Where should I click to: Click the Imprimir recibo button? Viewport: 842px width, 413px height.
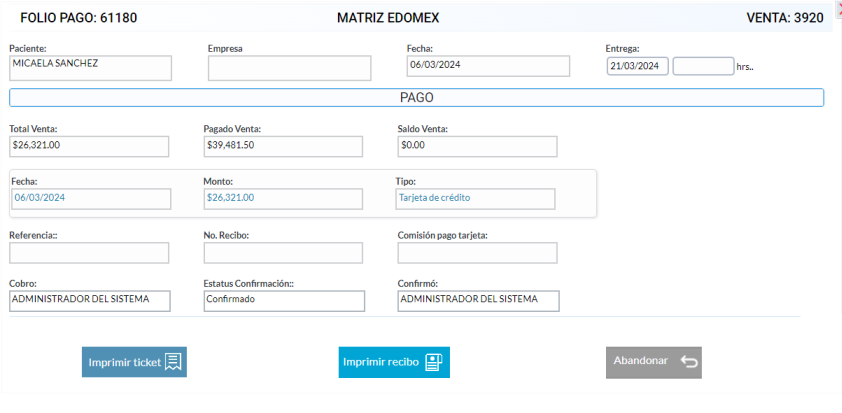[394, 362]
